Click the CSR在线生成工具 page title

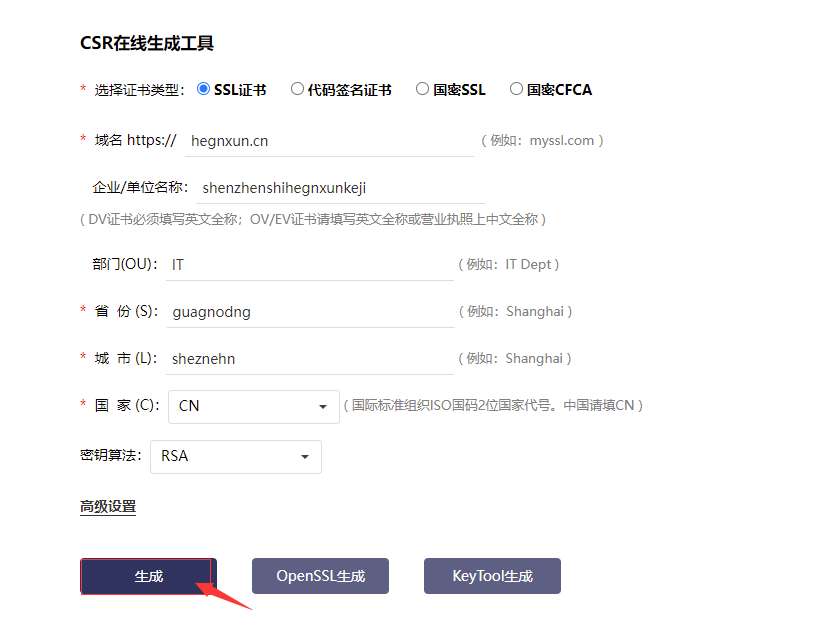point(146,43)
